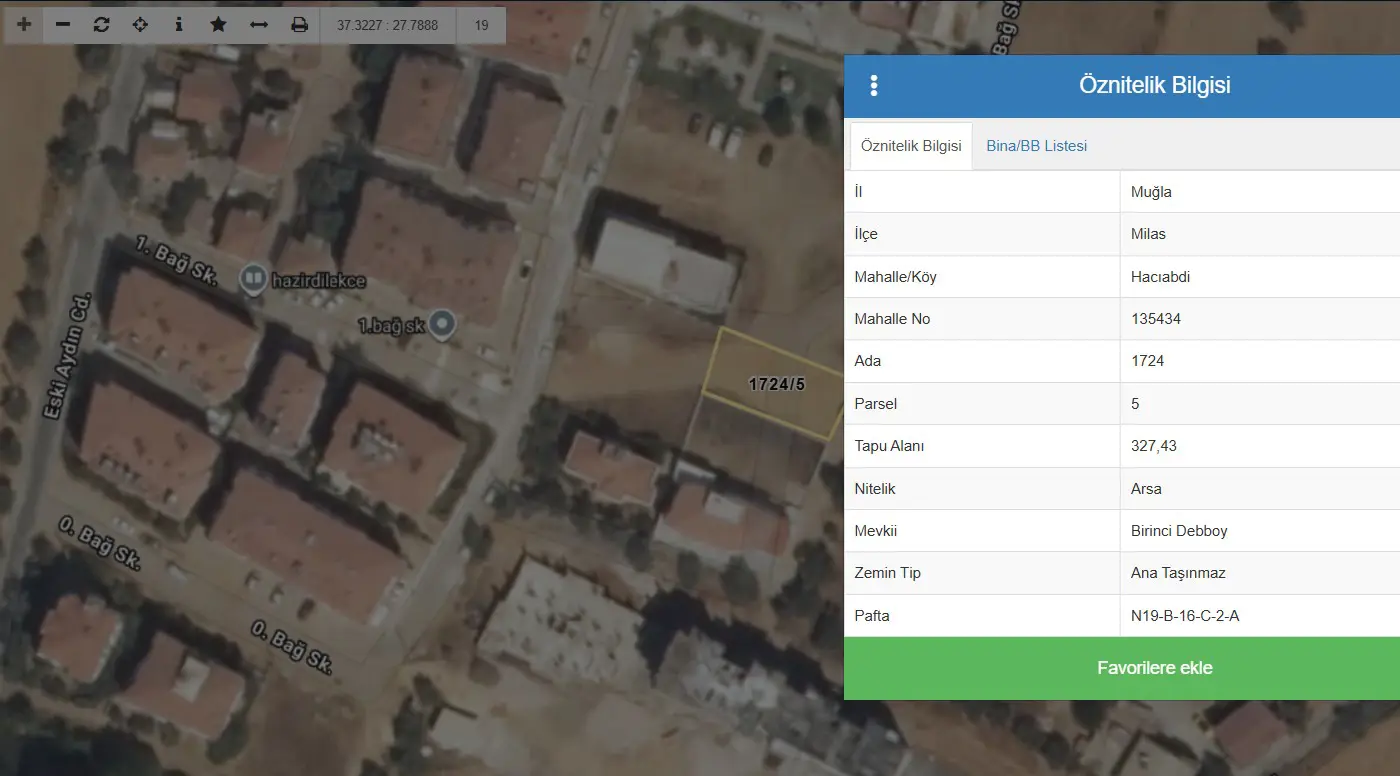Click the Favorilere ekle button
This screenshot has width=1400, height=776.
click(x=1122, y=668)
